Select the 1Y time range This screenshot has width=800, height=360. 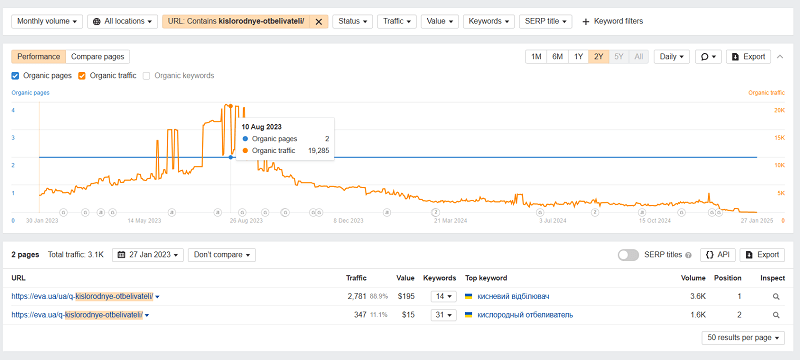578,57
